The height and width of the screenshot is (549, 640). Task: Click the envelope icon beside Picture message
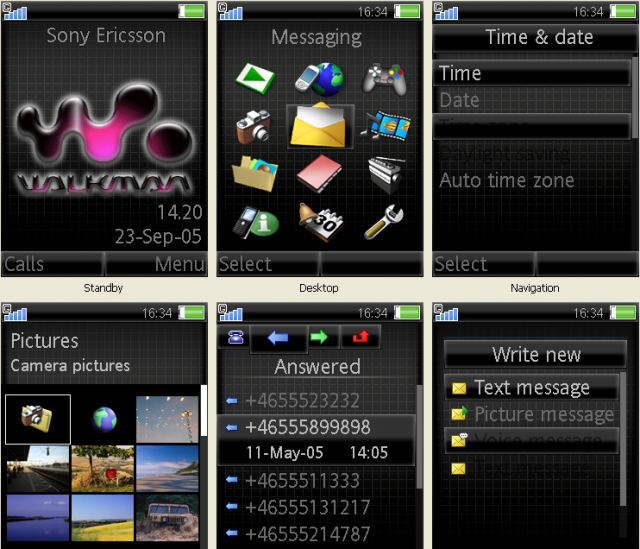pos(459,413)
